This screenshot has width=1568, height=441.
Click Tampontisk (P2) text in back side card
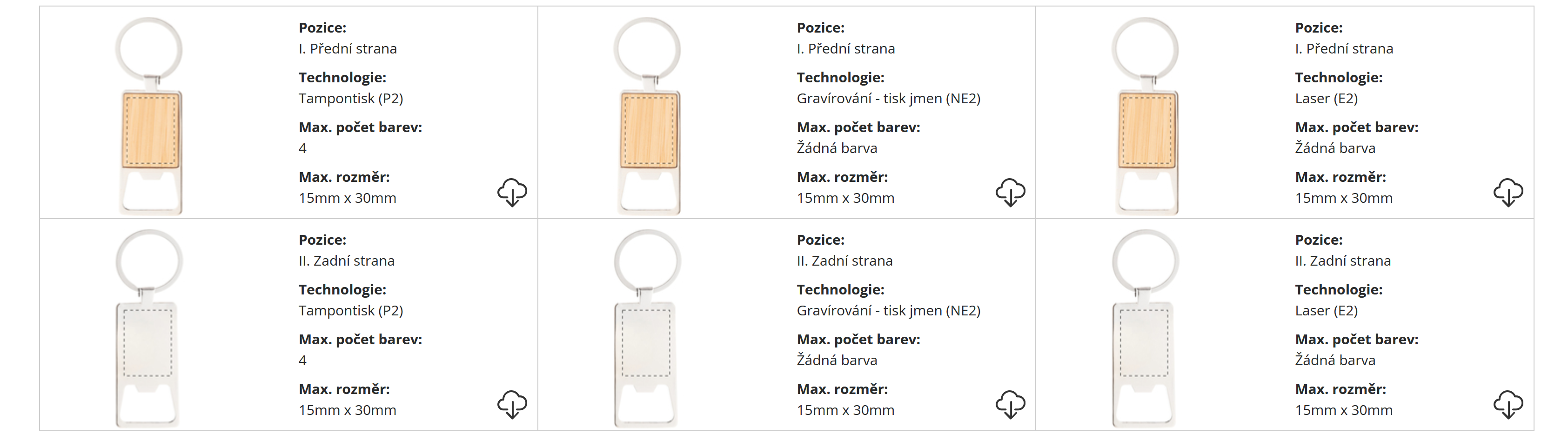[x=351, y=311]
